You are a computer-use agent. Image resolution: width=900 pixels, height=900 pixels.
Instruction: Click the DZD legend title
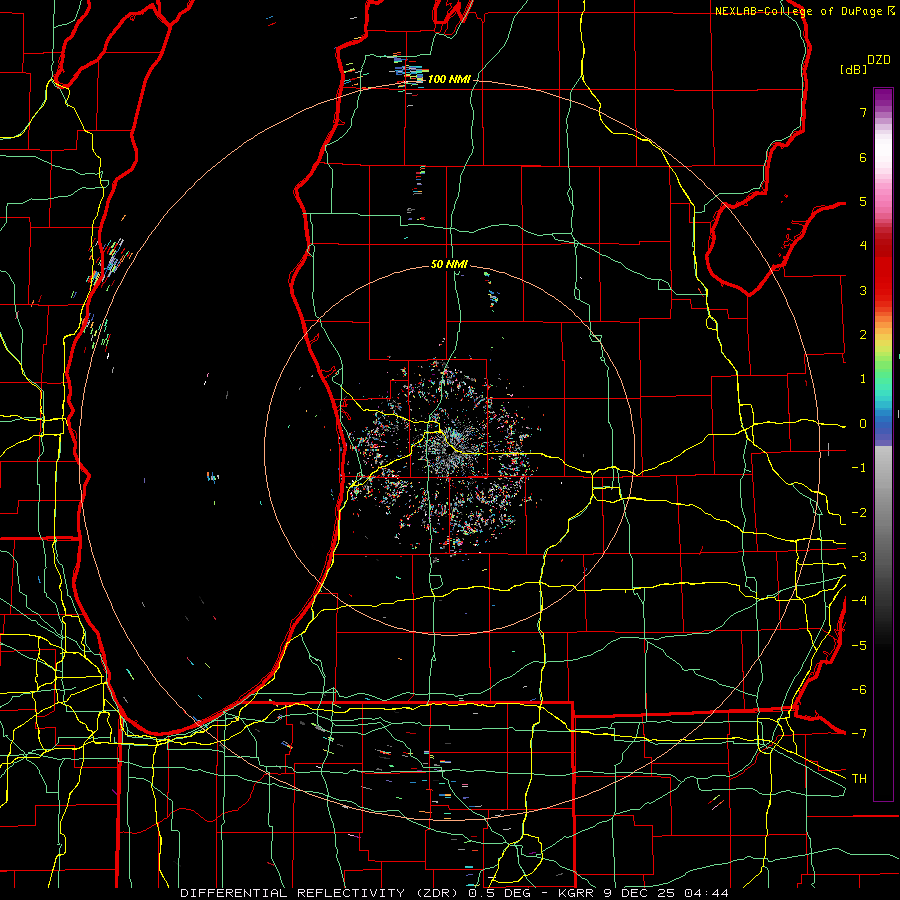tap(879, 60)
